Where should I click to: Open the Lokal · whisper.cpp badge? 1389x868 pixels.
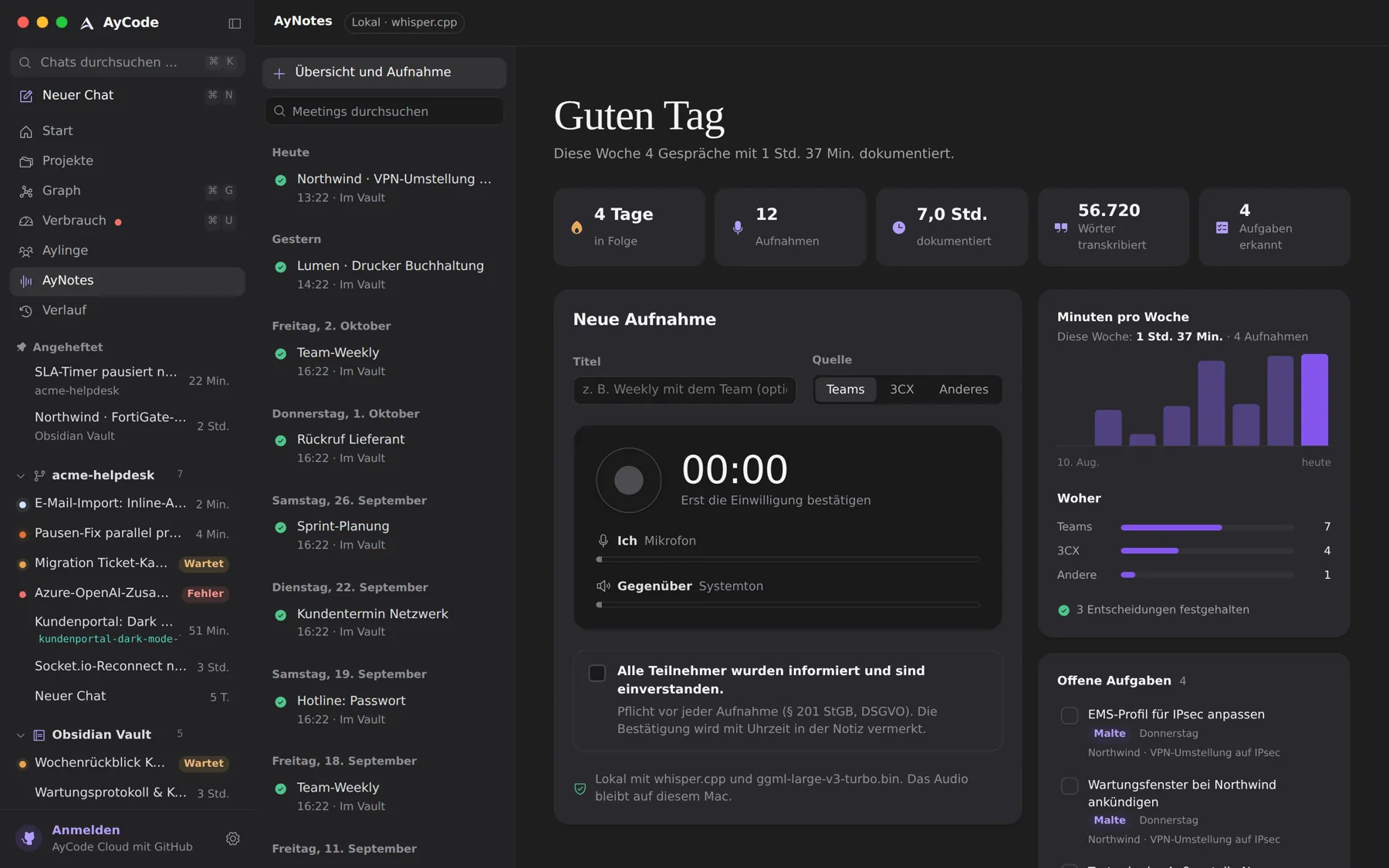coord(404,22)
